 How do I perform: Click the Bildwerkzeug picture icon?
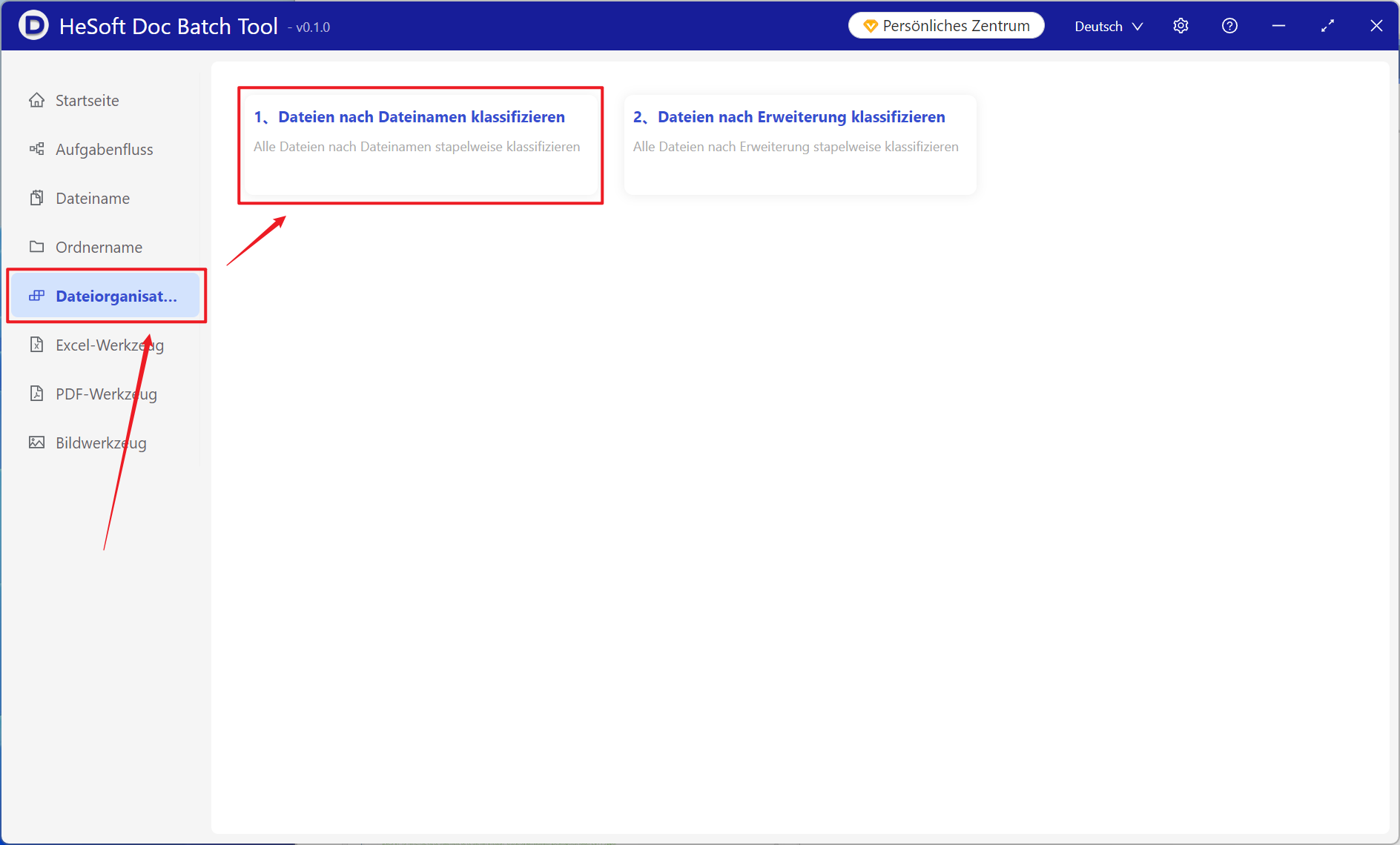(36, 443)
